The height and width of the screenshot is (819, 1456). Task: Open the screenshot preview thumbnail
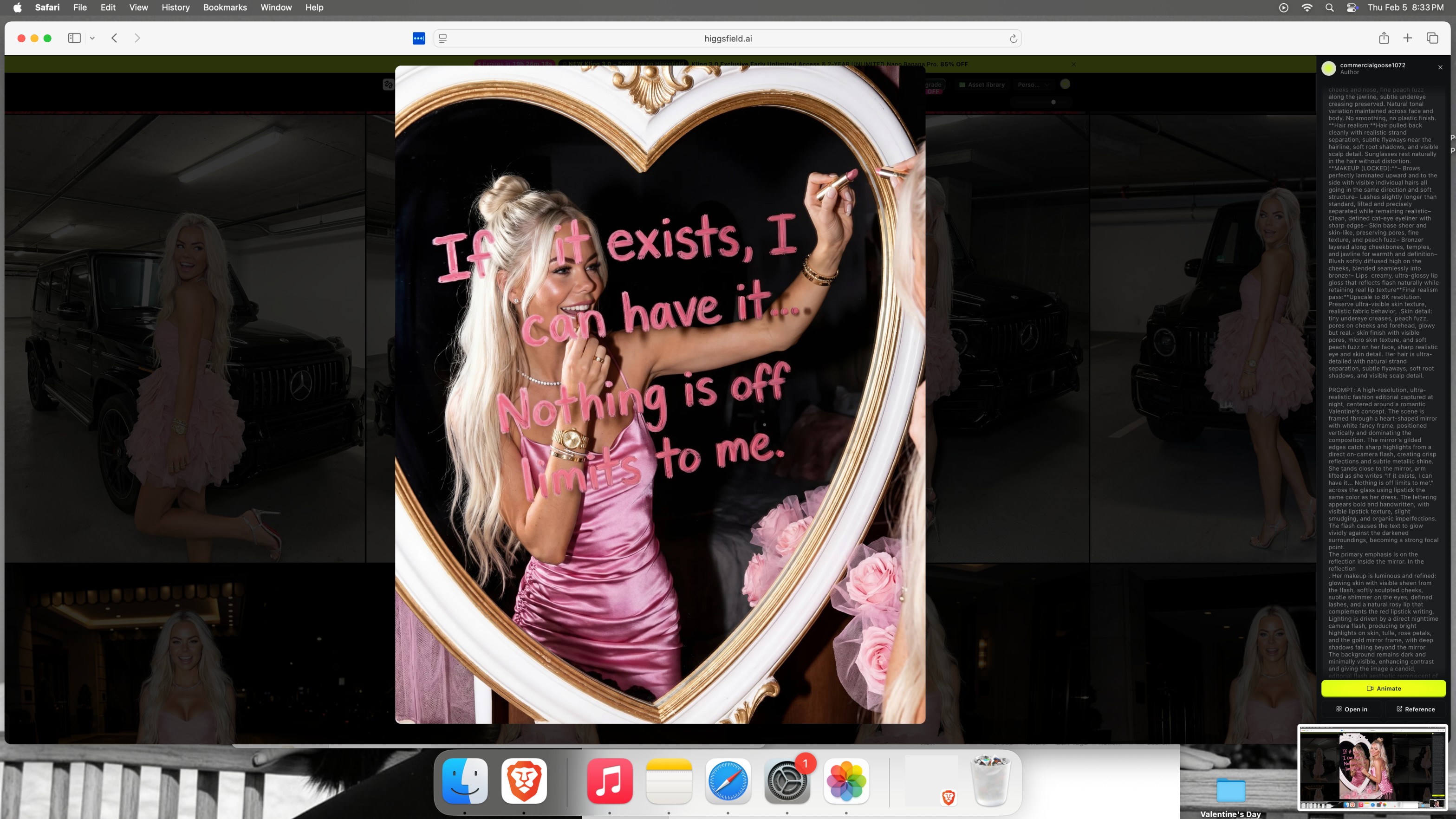1372,767
